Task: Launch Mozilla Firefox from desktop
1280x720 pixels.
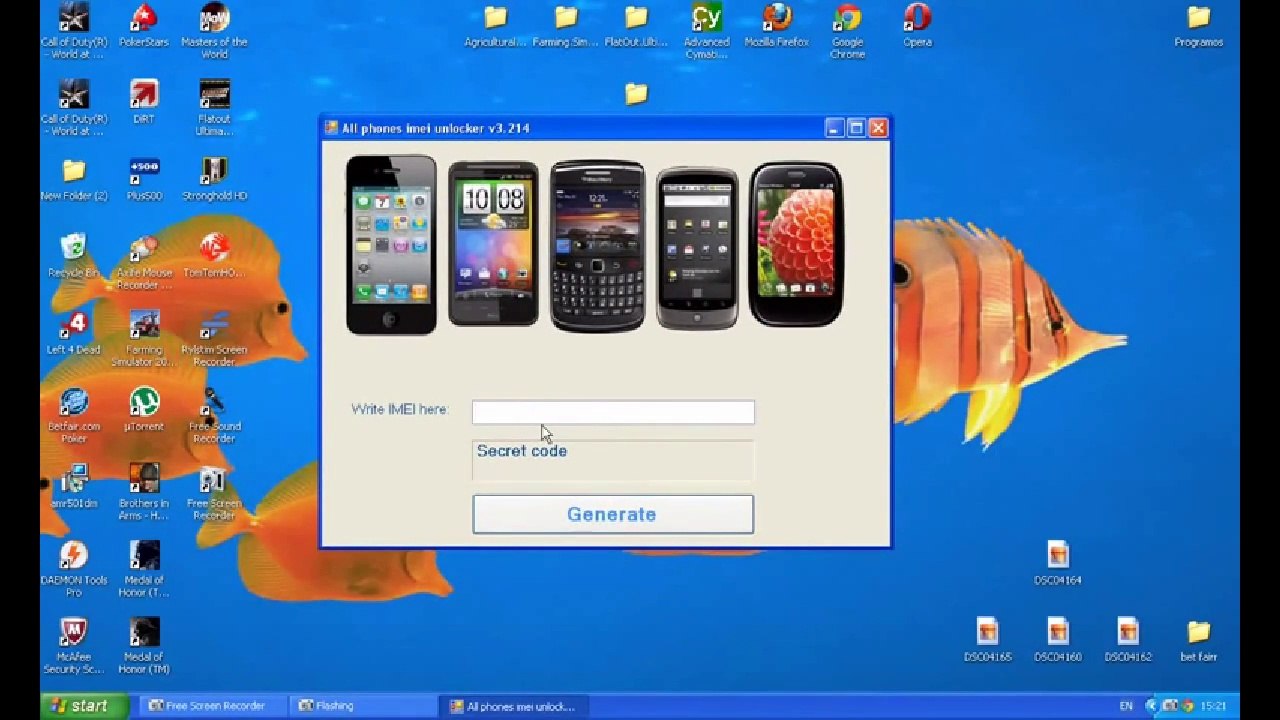Action: pyautogui.click(x=777, y=26)
